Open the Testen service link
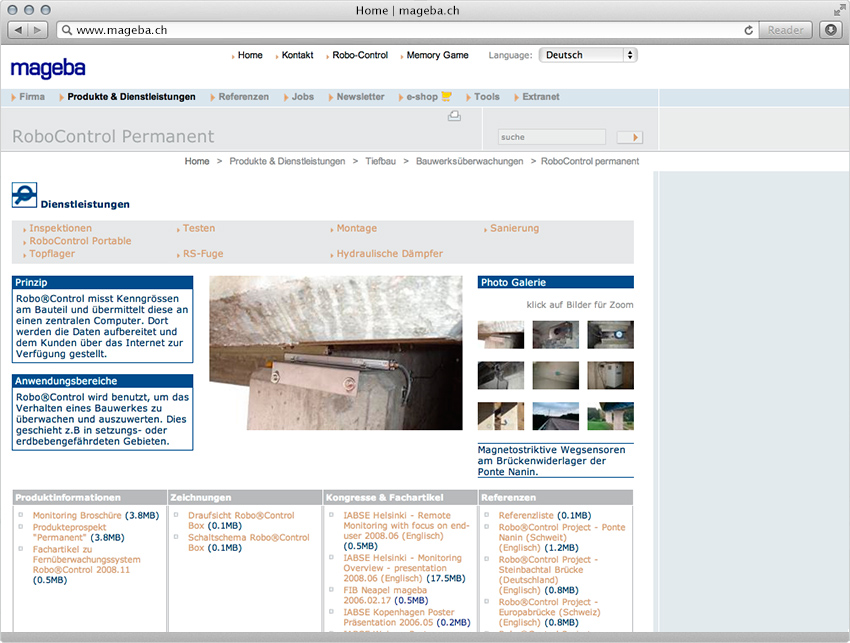850x643 pixels. click(x=199, y=228)
